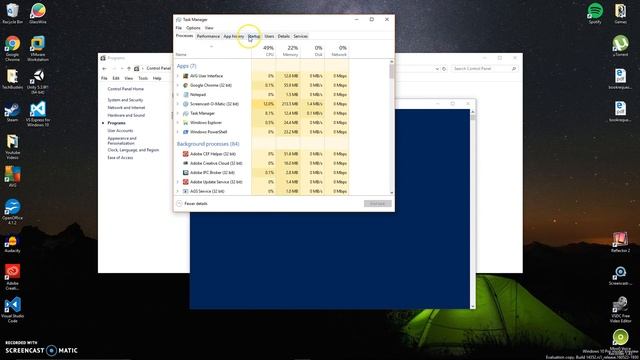Viewport: 640px width, 360px height.
Task: Open the Options menu in Task Manager
Action: (193, 28)
